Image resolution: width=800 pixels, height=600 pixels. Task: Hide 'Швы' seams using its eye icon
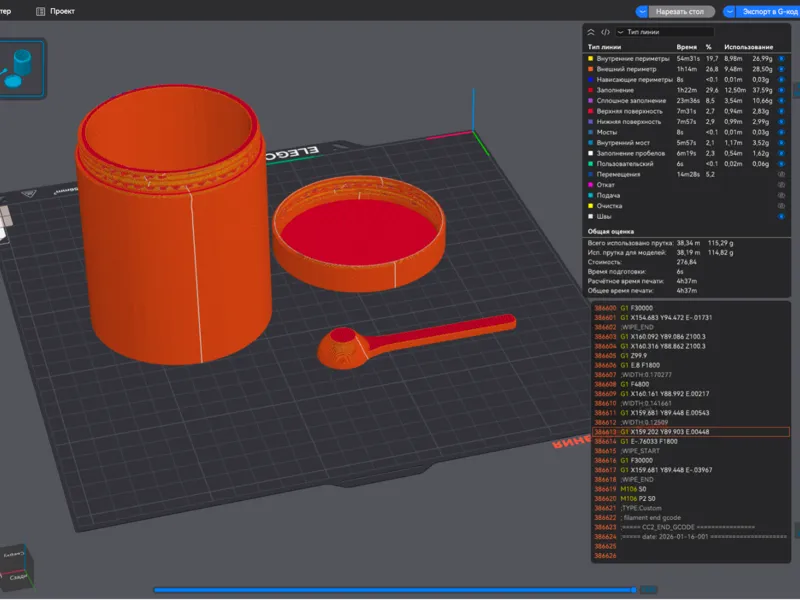tap(781, 216)
